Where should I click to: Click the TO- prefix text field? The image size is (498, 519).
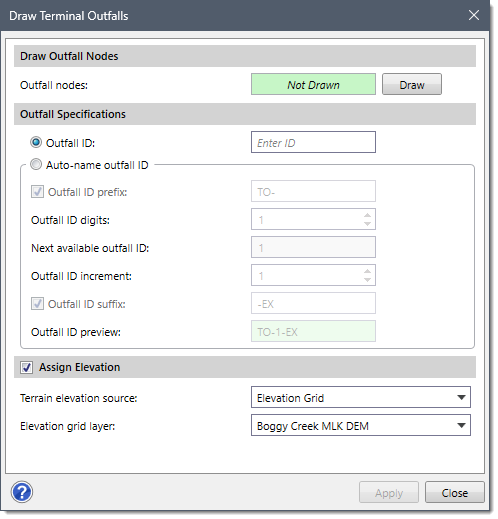[313, 191]
